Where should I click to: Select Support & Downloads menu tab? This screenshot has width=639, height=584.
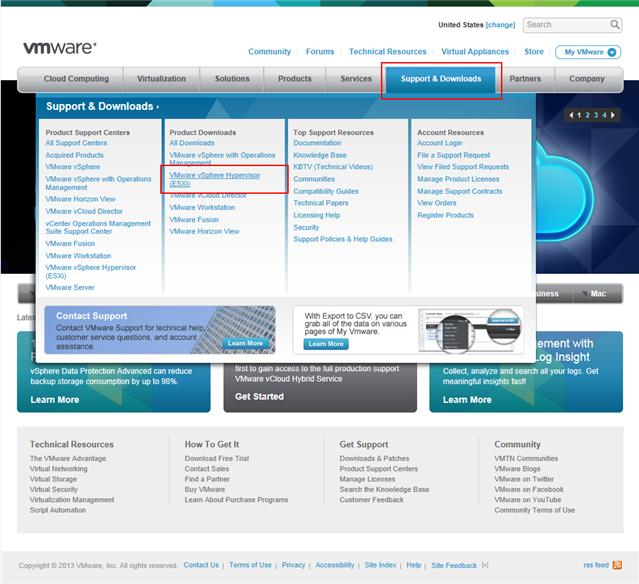441,79
